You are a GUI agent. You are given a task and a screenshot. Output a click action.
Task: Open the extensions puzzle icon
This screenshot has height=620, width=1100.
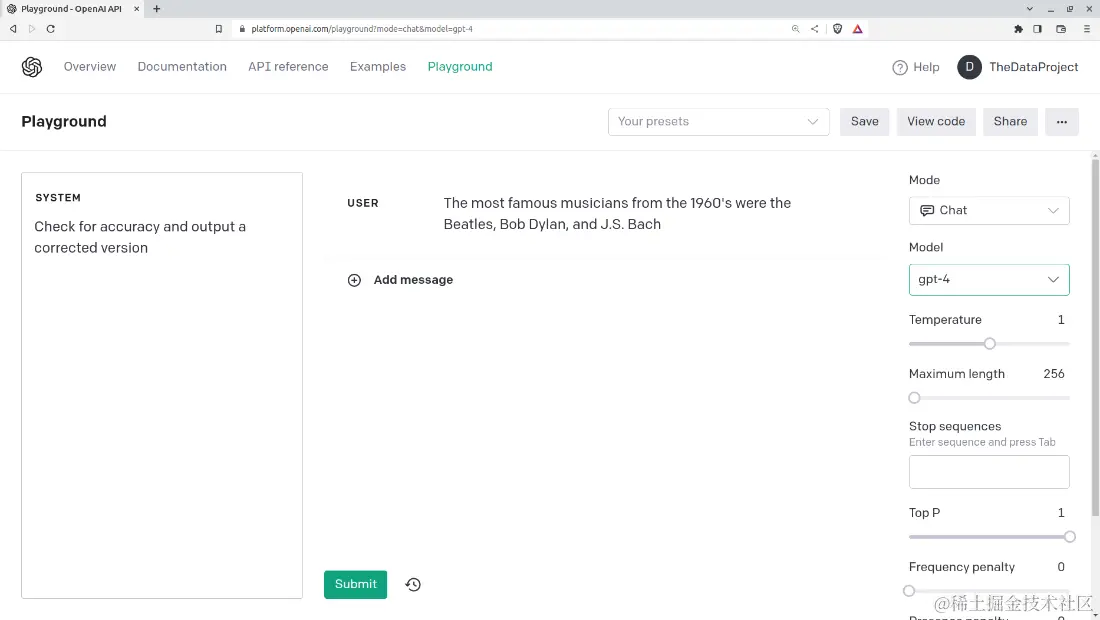pyautogui.click(x=1018, y=29)
